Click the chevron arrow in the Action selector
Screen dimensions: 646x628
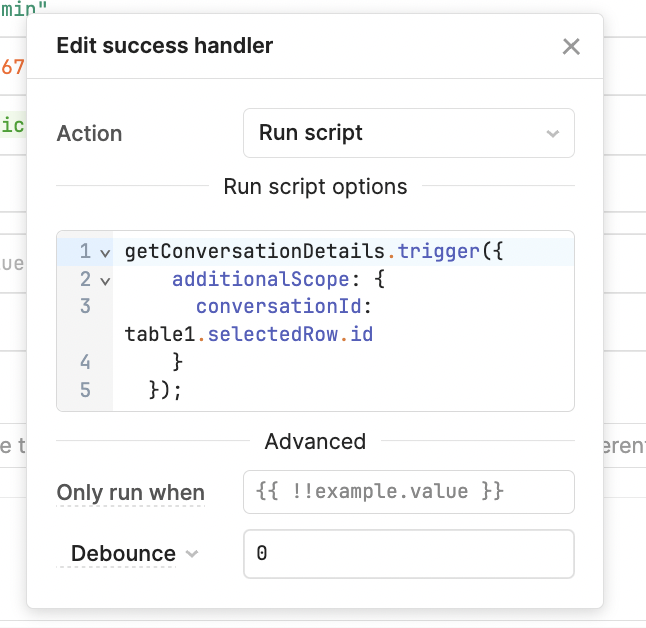coord(552,134)
